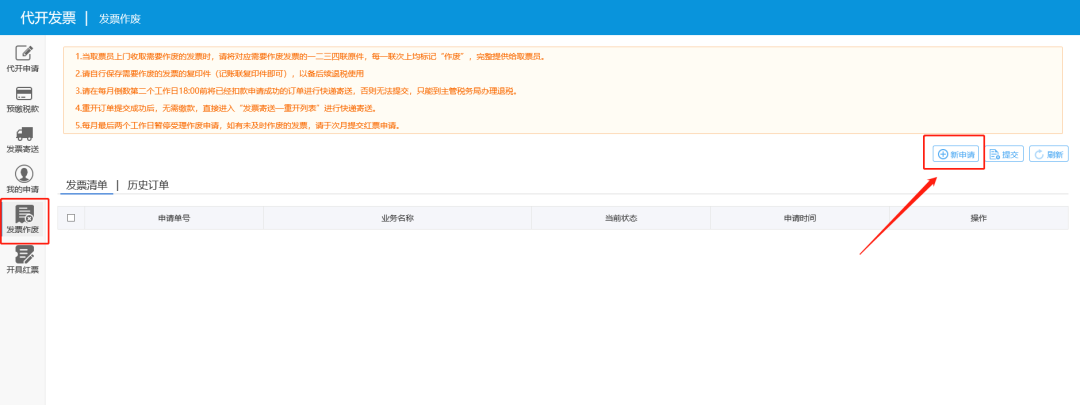Refresh the list with 刷新 button
This screenshot has height=405, width=1080.
coord(1048,154)
